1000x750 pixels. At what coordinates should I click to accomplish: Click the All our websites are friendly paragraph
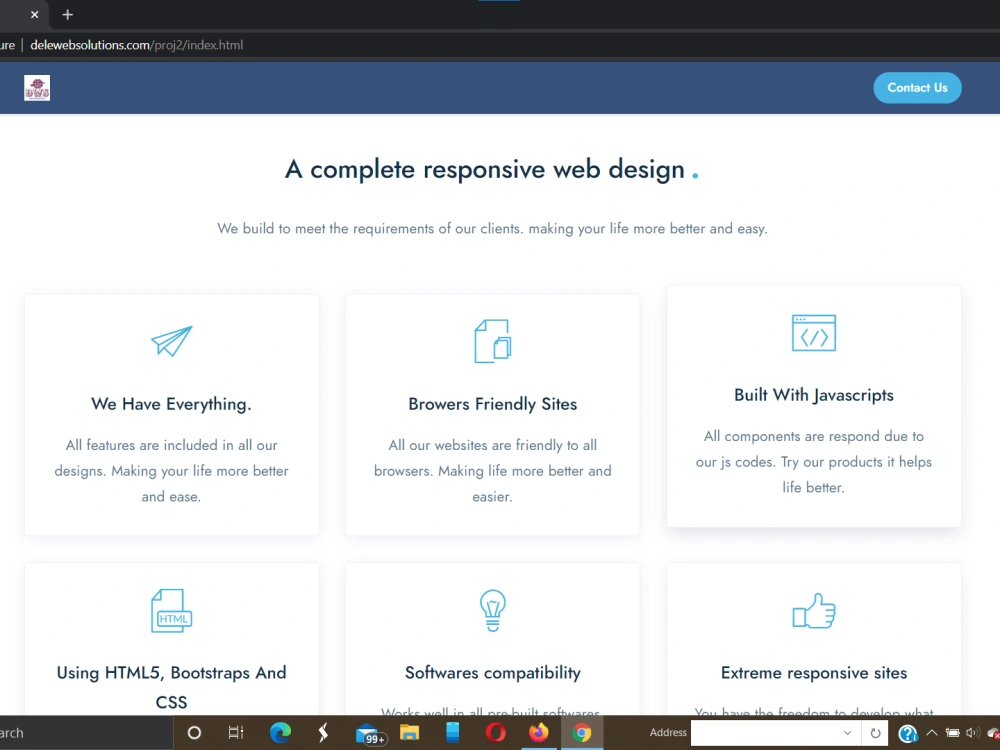[x=492, y=471]
